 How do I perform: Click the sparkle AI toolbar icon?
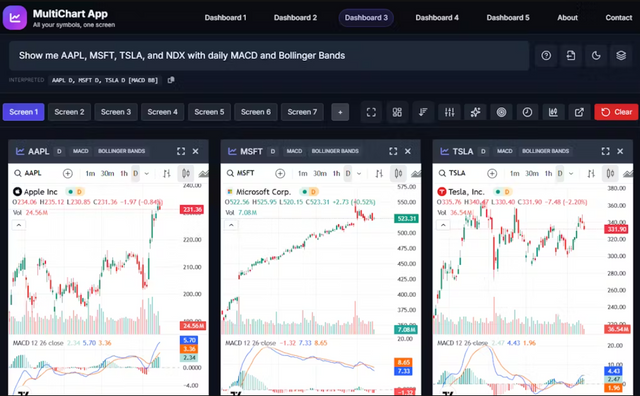click(475, 112)
